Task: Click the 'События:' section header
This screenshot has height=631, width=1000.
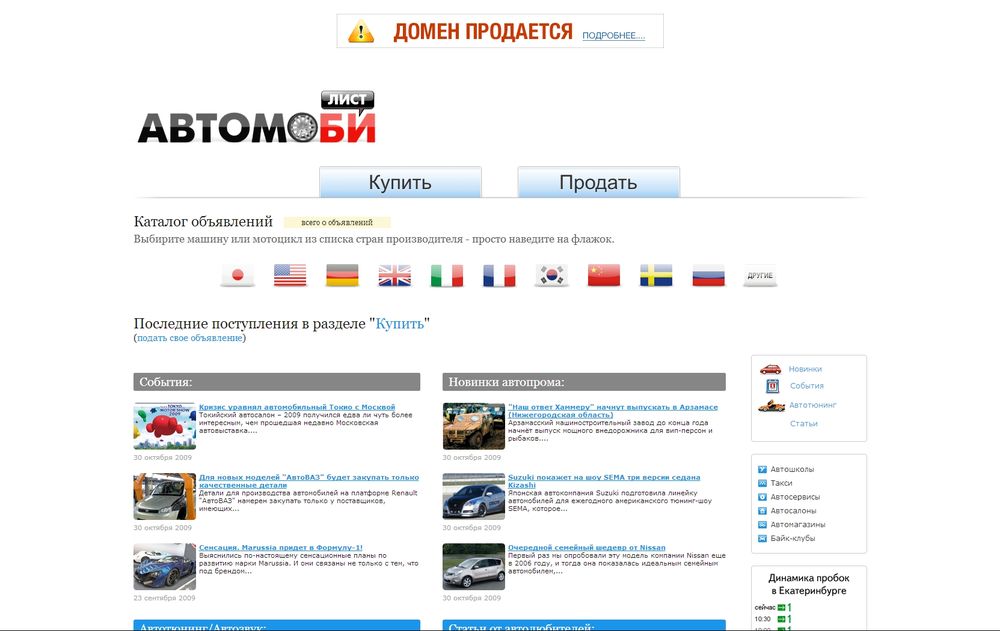Action: 277,382
